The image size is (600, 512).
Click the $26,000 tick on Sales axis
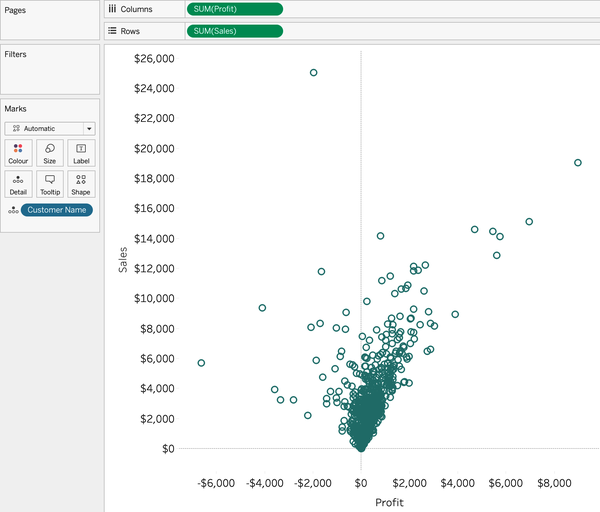pos(154,58)
